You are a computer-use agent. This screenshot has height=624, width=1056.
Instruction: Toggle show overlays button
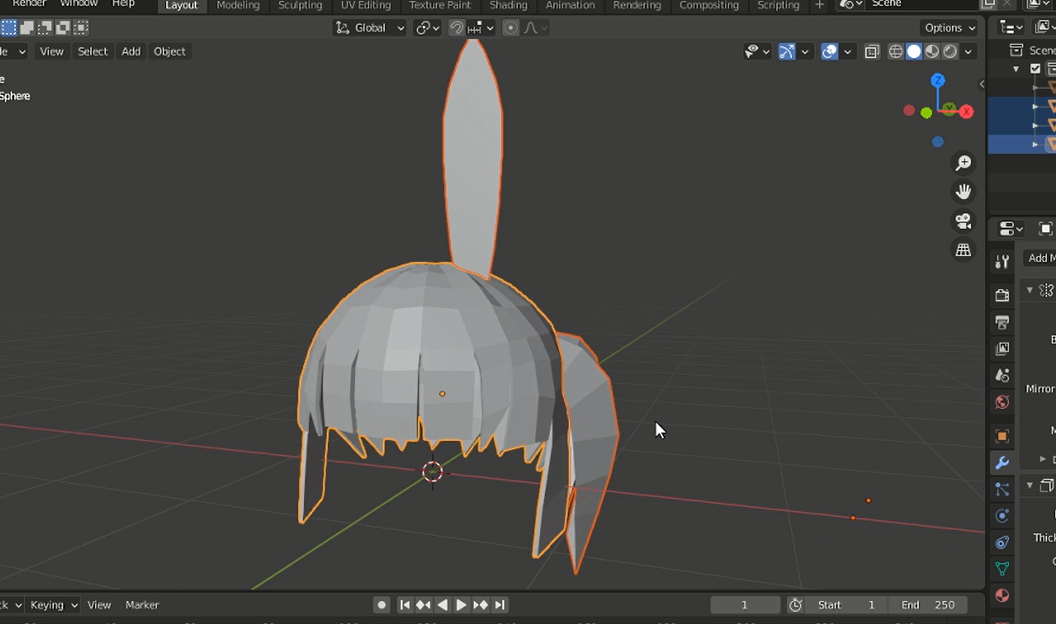(x=830, y=52)
